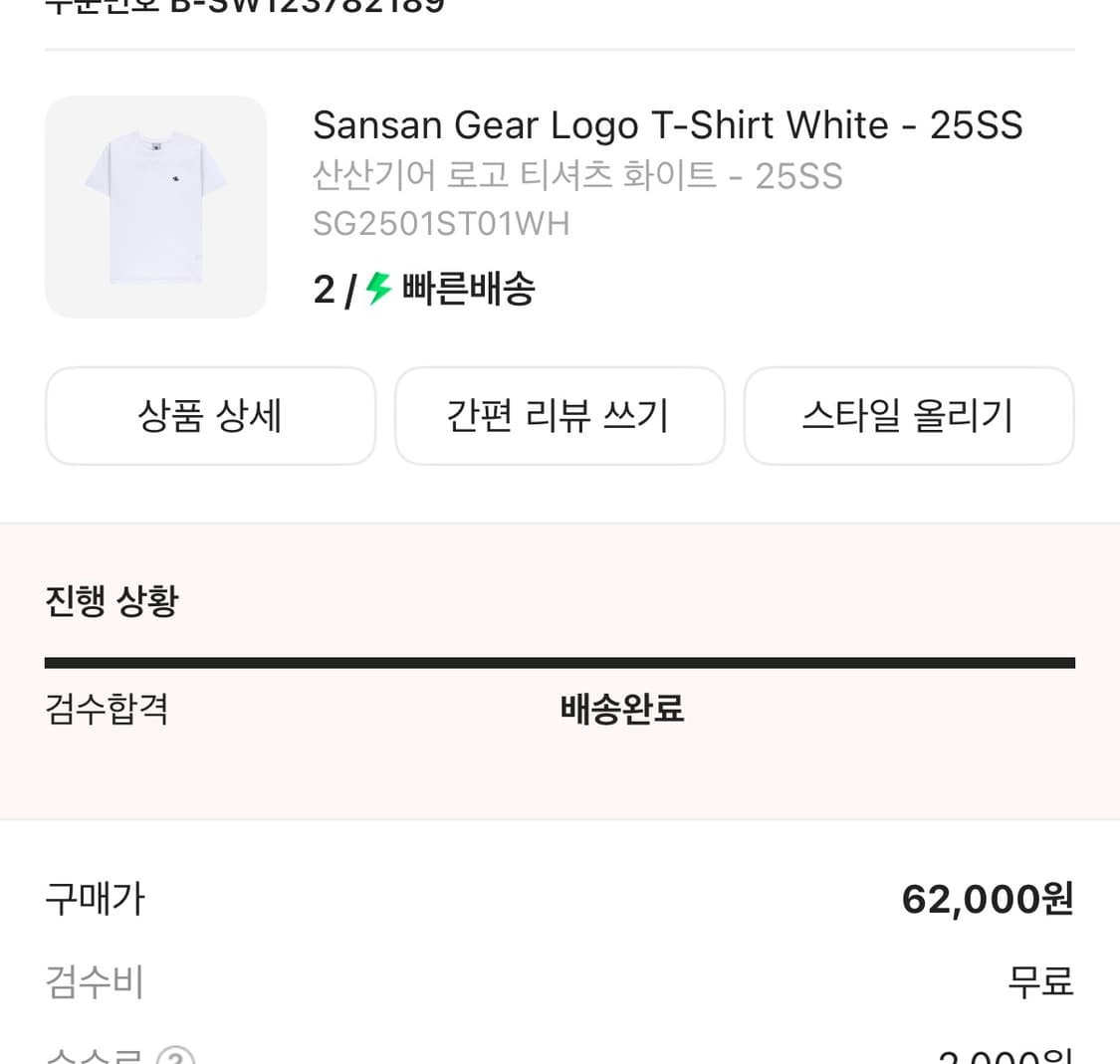Viewport: 1120px width, 1064px height.
Task: Open 상품 상세 product details
Action: click(x=210, y=415)
